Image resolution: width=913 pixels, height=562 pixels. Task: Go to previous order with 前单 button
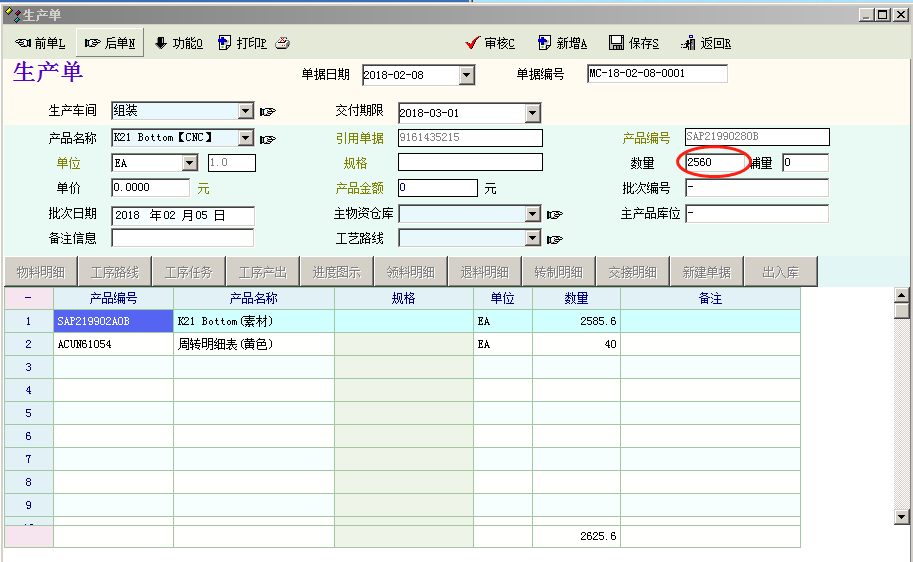pos(40,43)
